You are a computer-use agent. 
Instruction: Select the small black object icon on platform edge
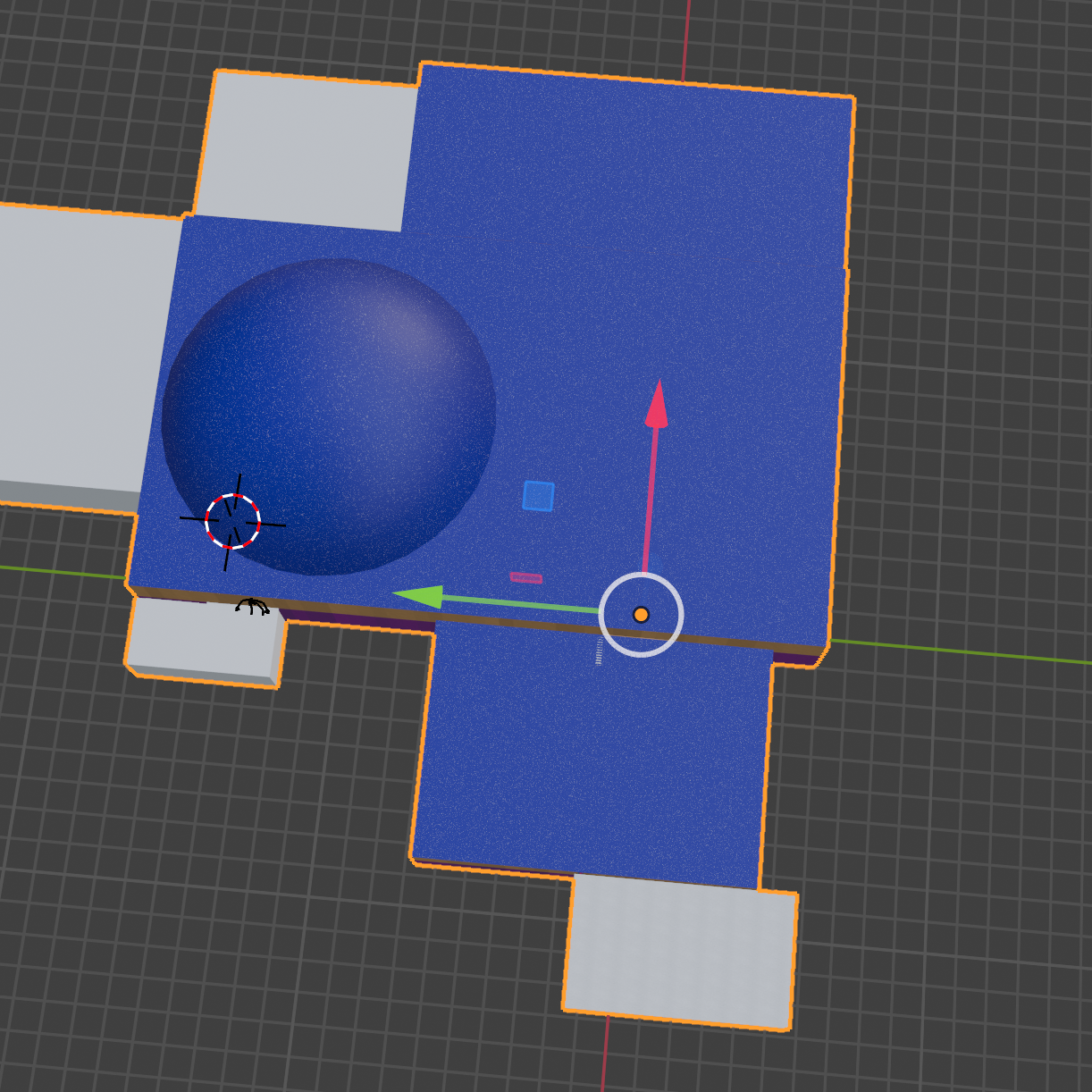[x=252, y=608]
